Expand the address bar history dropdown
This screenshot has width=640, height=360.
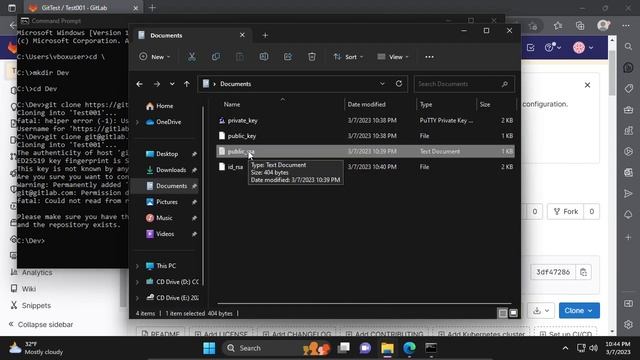coord(382,84)
